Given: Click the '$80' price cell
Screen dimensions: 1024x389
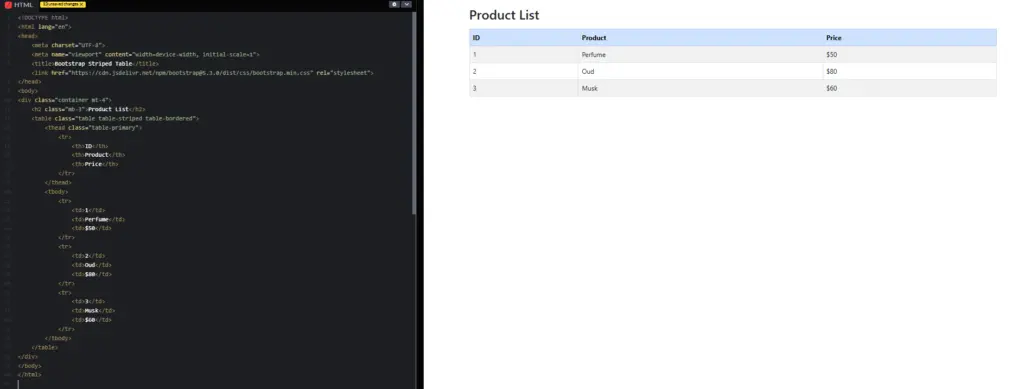Looking at the screenshot, I should (x=909, y=72).
